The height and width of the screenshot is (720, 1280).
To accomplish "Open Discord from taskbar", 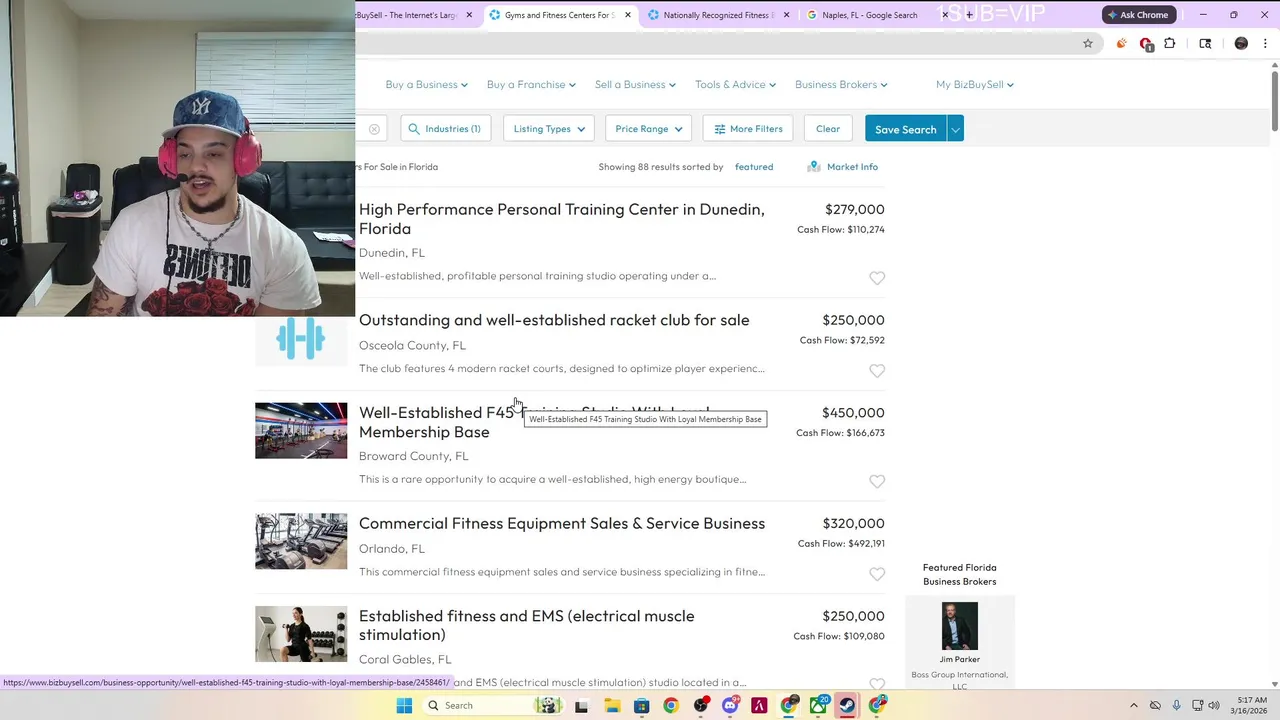I will (x=730, y=706).
